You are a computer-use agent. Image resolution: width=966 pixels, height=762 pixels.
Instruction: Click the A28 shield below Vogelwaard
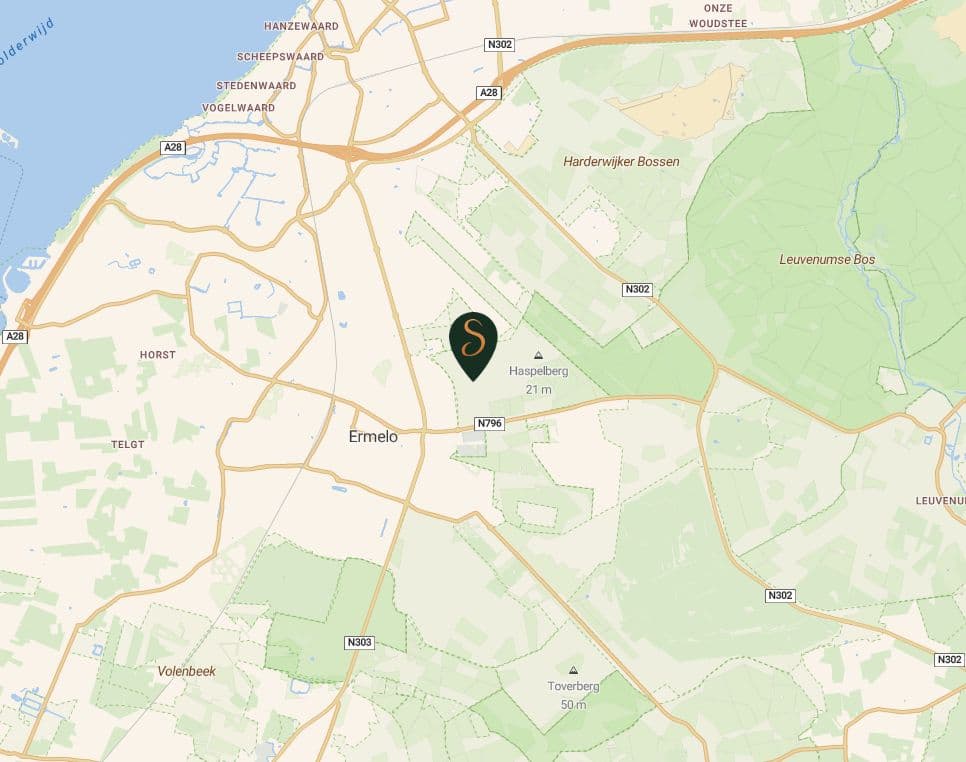click(x=173, y=147)
